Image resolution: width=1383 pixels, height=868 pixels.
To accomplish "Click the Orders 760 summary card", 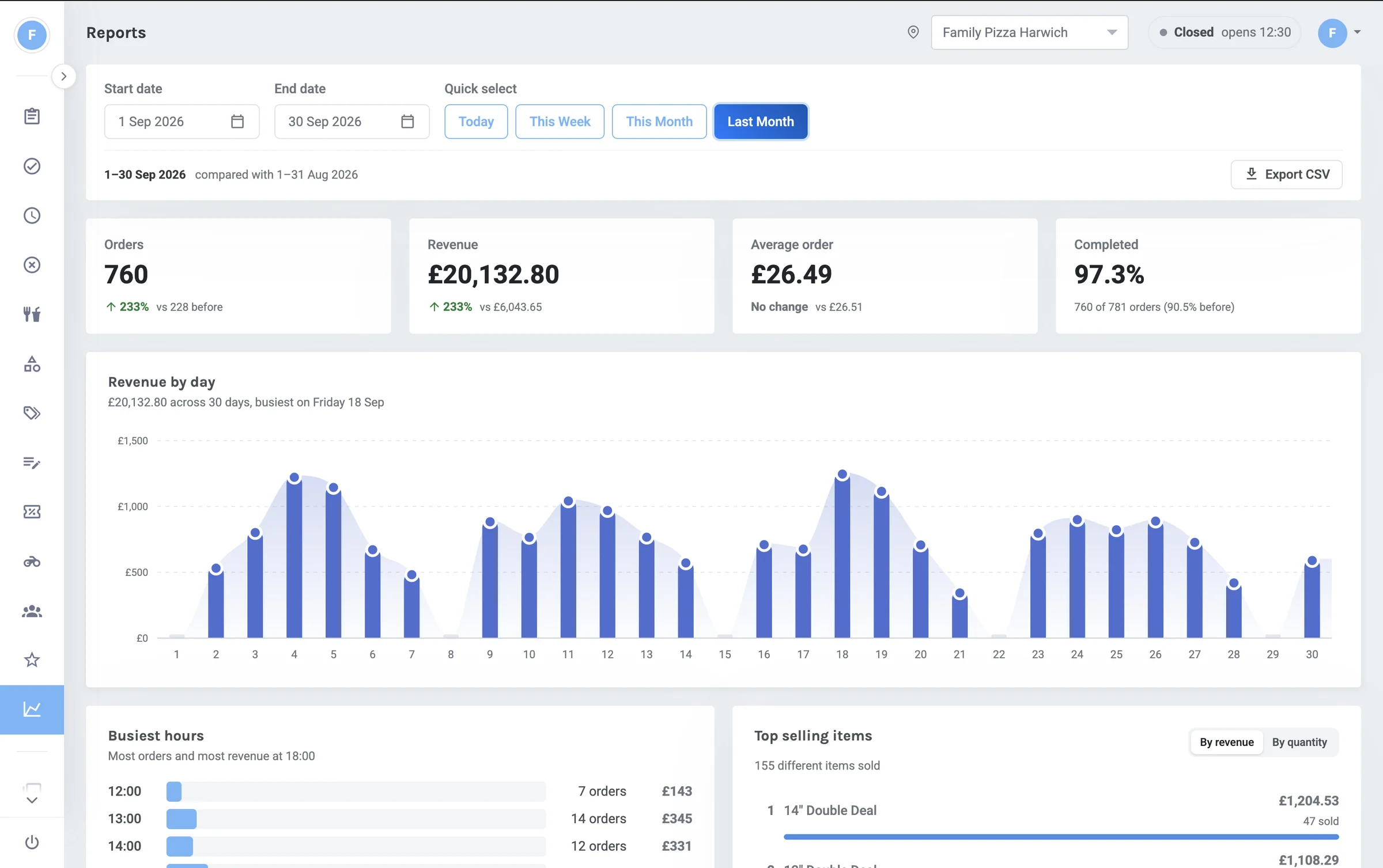I will (238, 276).
